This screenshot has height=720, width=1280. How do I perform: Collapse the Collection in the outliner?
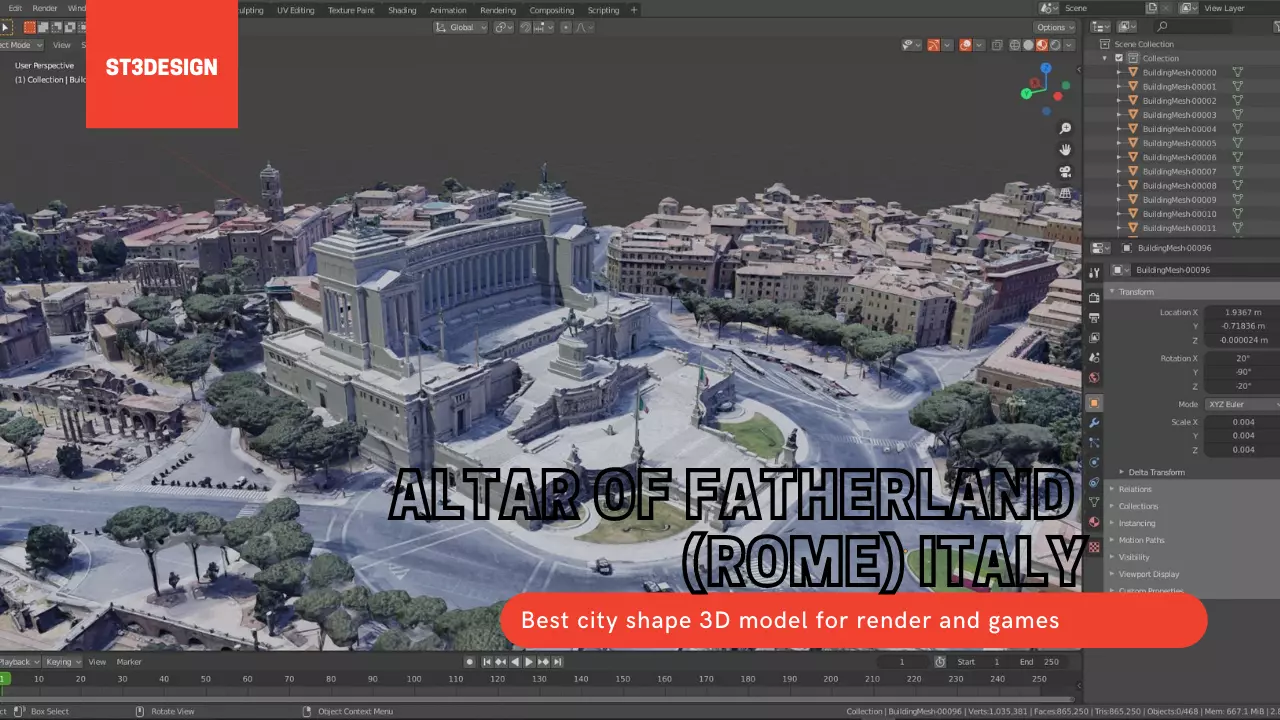pyautogui.click(x=1106, y=58)
